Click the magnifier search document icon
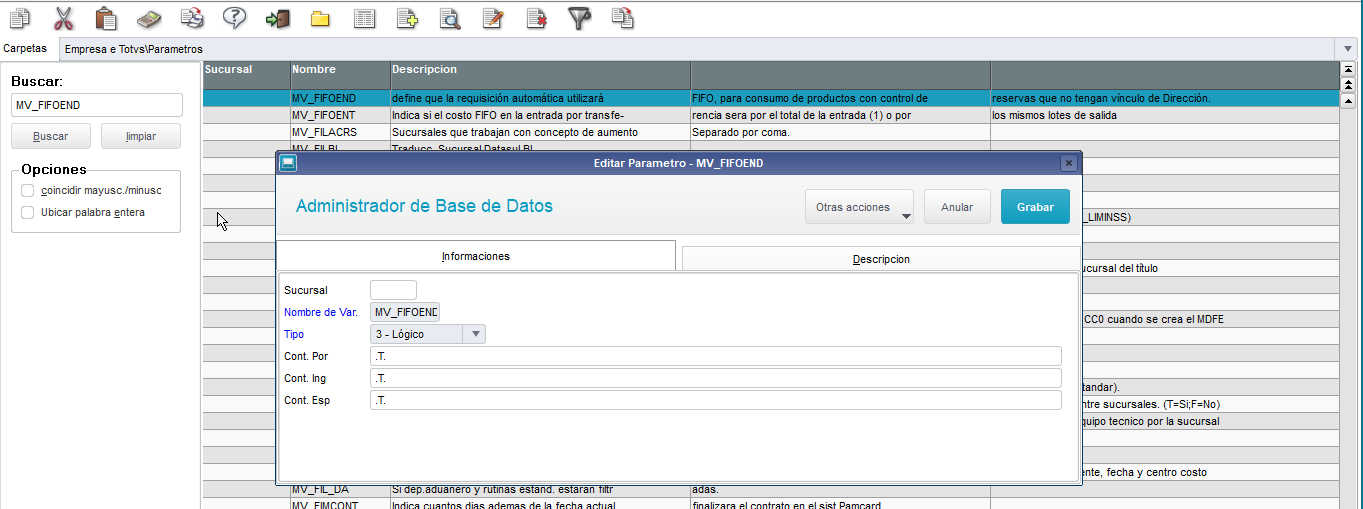 450,18
